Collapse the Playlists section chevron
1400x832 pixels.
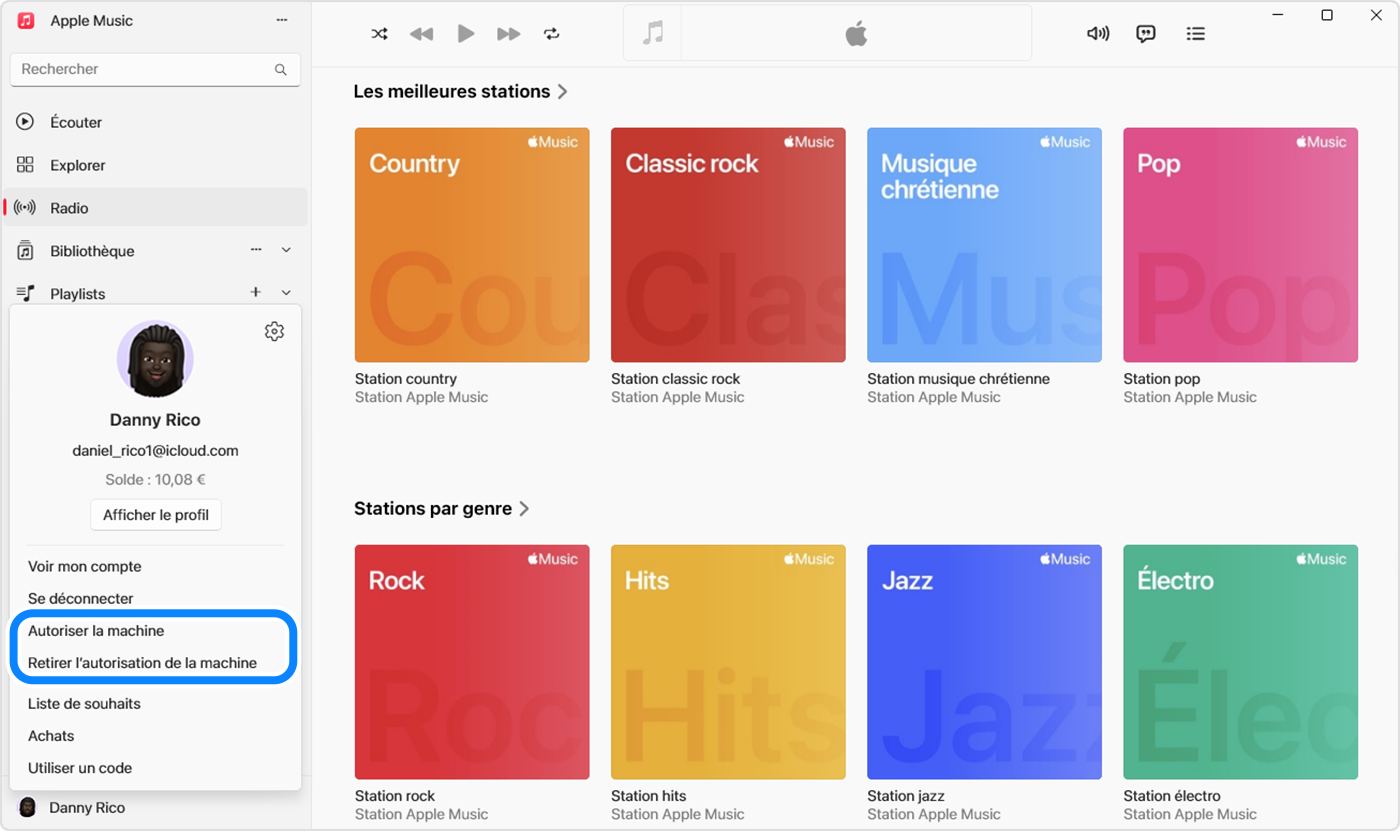pyautogui.click(x=286, y=293)
